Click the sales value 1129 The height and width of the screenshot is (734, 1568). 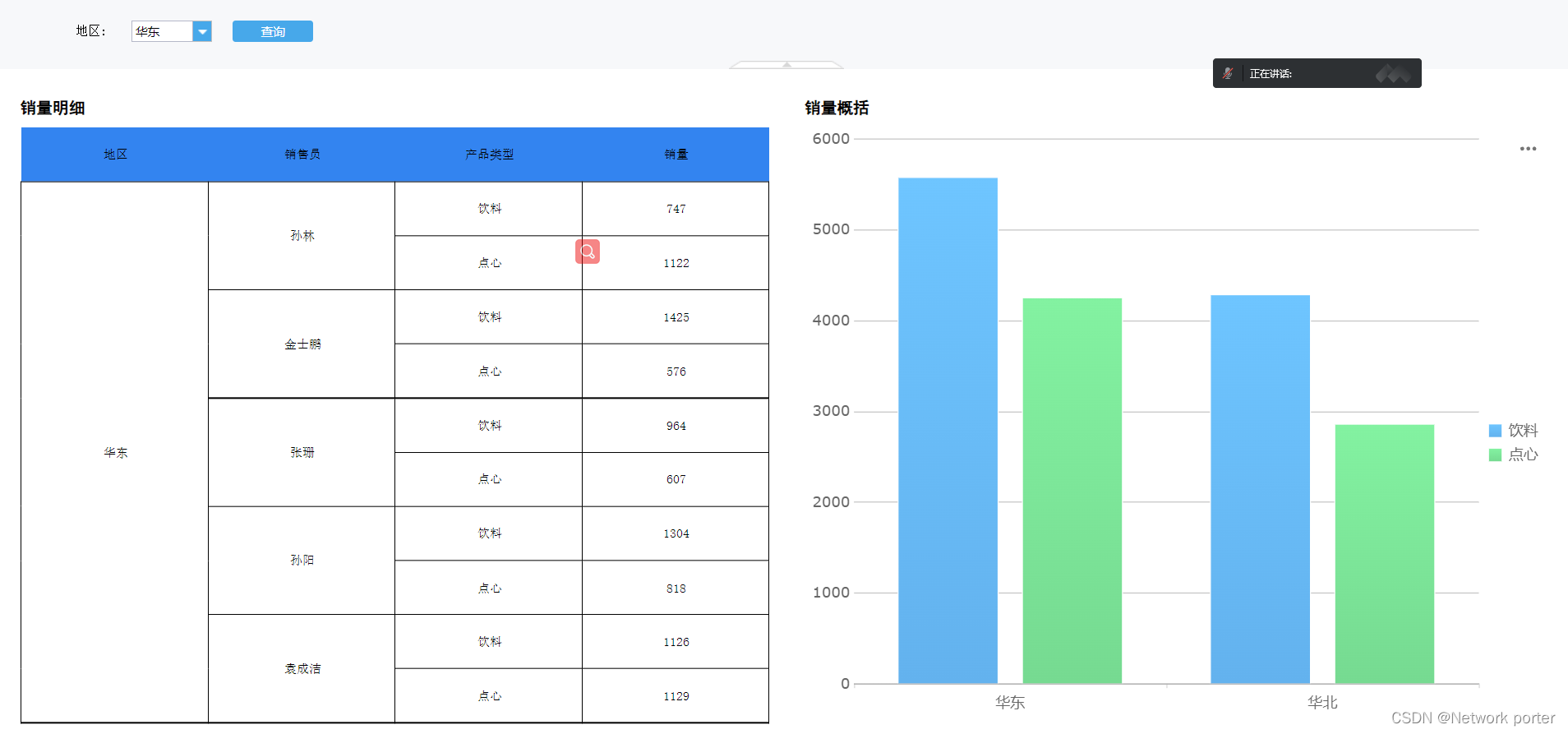[x=676, y=696]
